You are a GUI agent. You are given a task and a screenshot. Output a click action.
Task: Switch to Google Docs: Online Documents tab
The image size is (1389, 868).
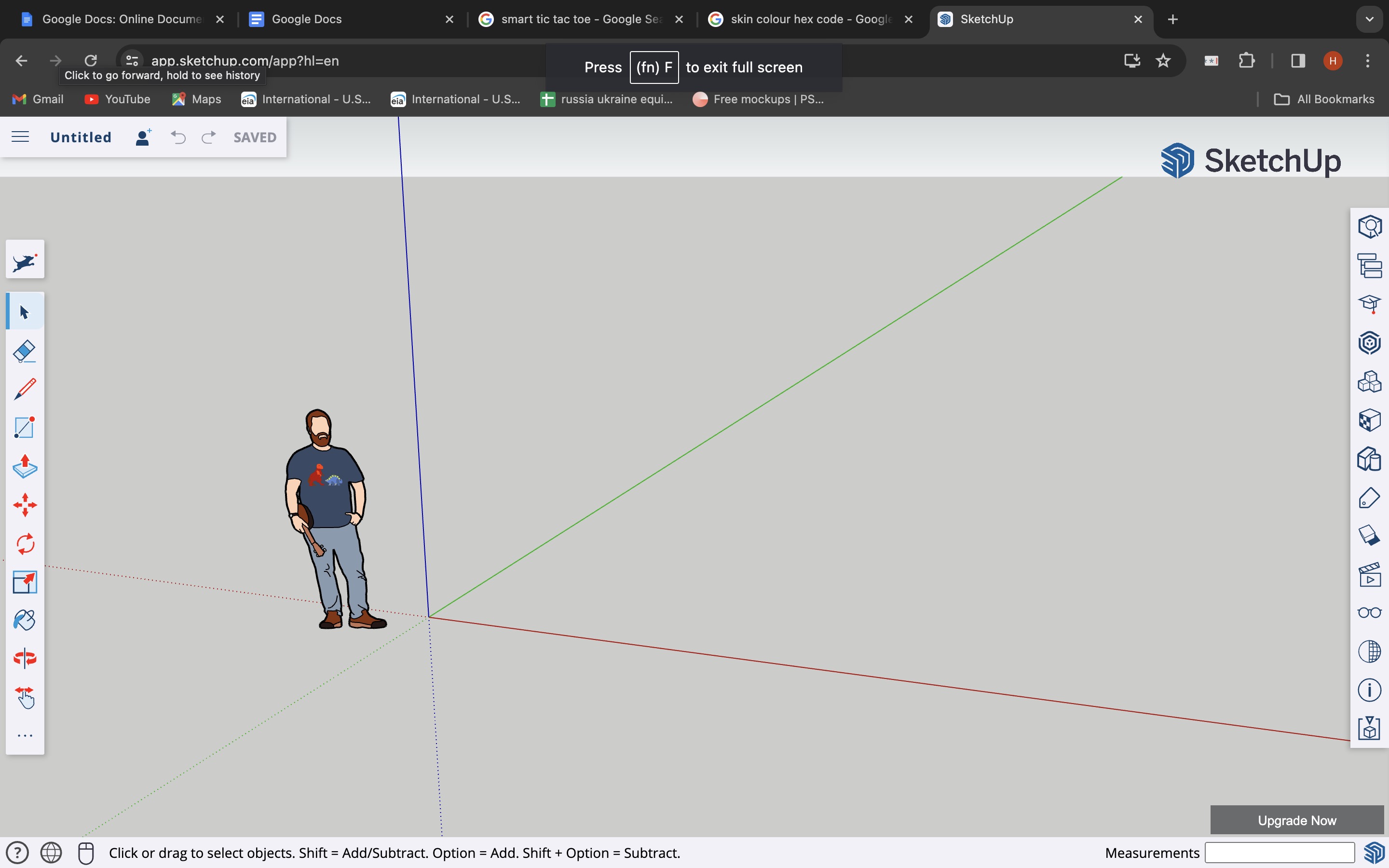[x=121, y=19]
